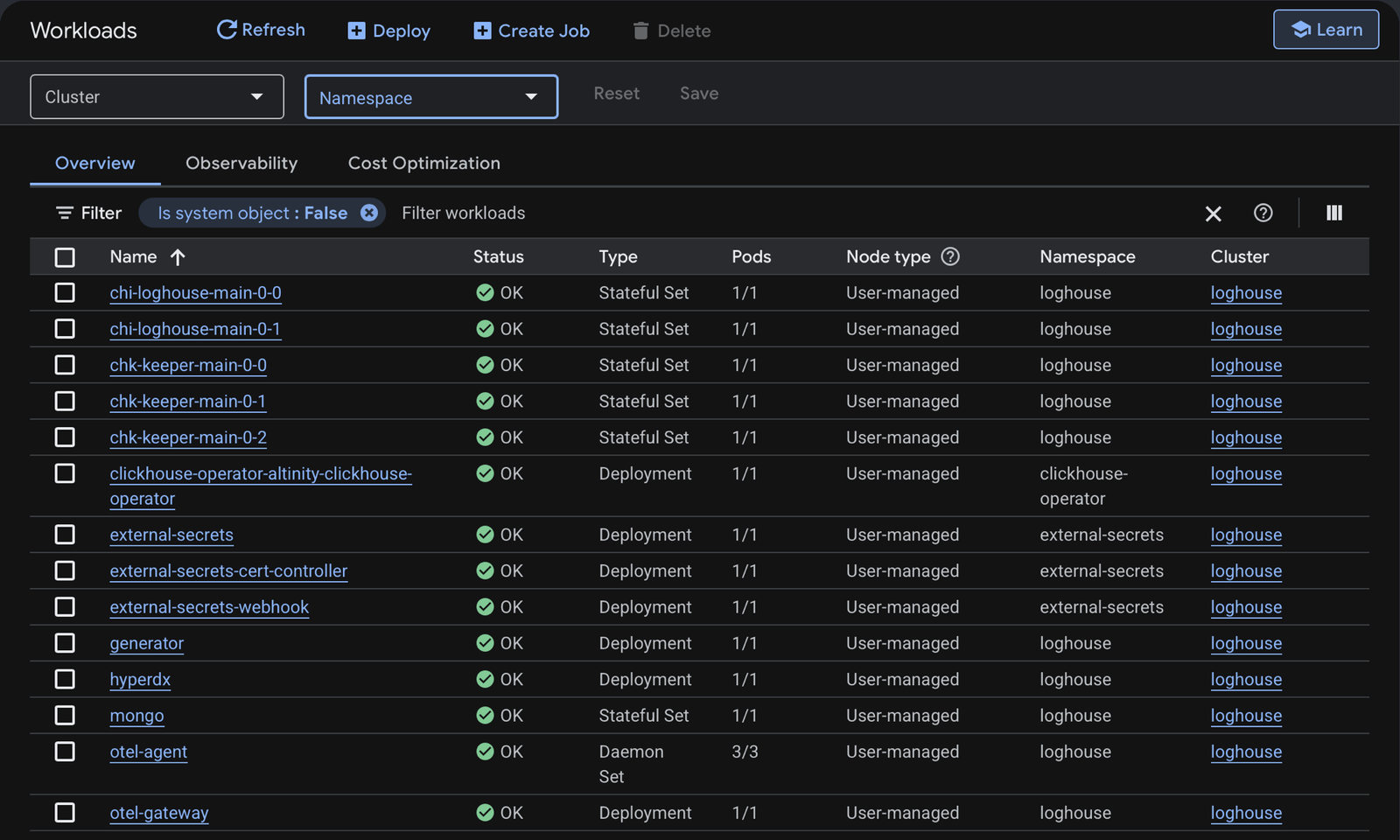Sort by the Name column arrow

click(x=178, y=257)
